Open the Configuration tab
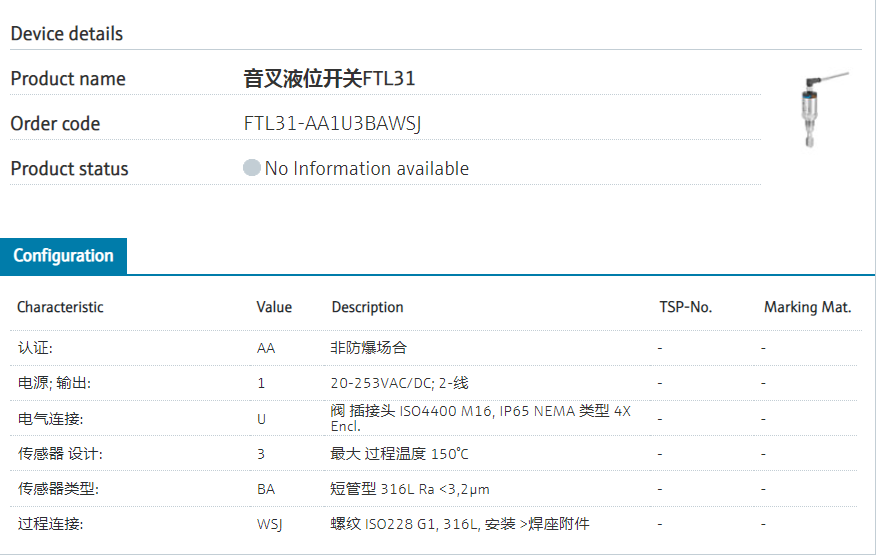878x558 pixels. coord(64,256)
